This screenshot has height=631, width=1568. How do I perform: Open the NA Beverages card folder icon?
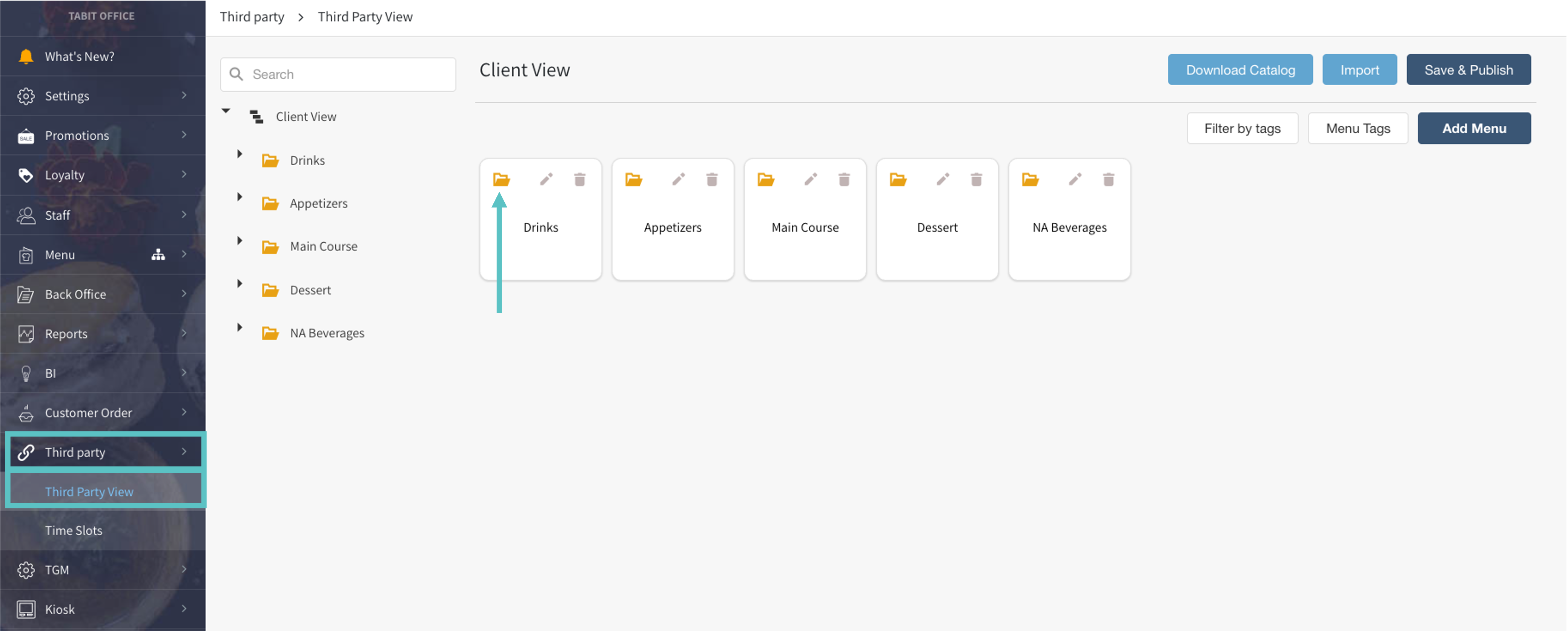click(1030, 180)
